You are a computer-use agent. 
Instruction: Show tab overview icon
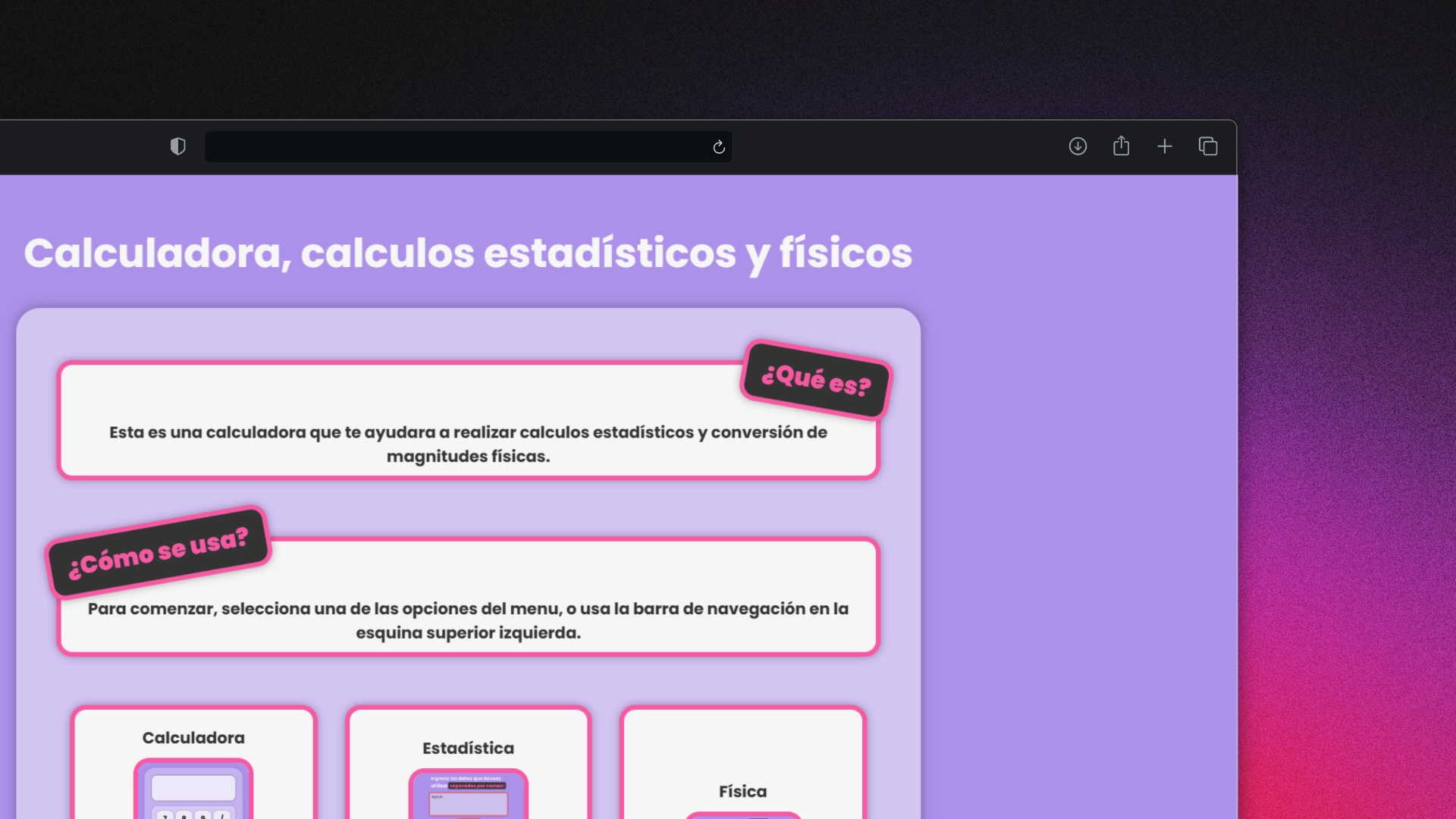[x=1208, y=146]
